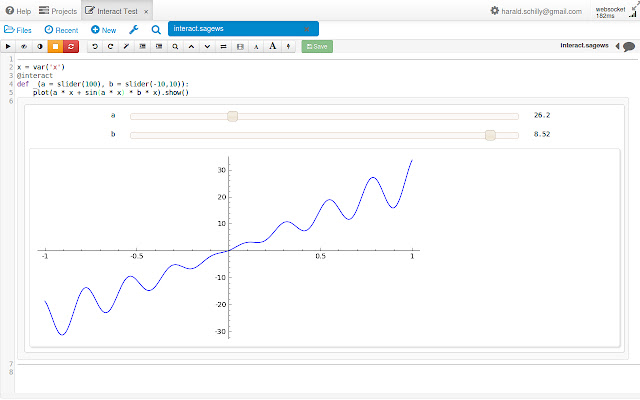Increase font size with large A icon

click(273, 47)
